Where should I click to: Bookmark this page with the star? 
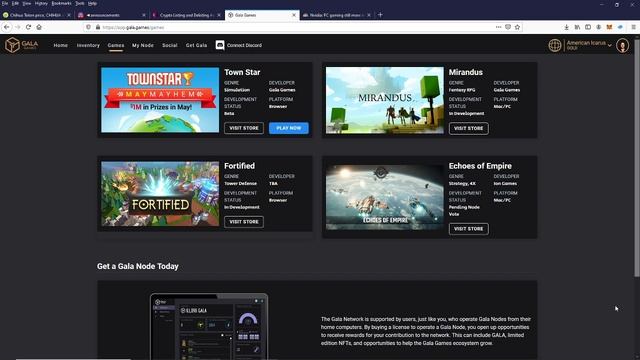click(517, 27)
